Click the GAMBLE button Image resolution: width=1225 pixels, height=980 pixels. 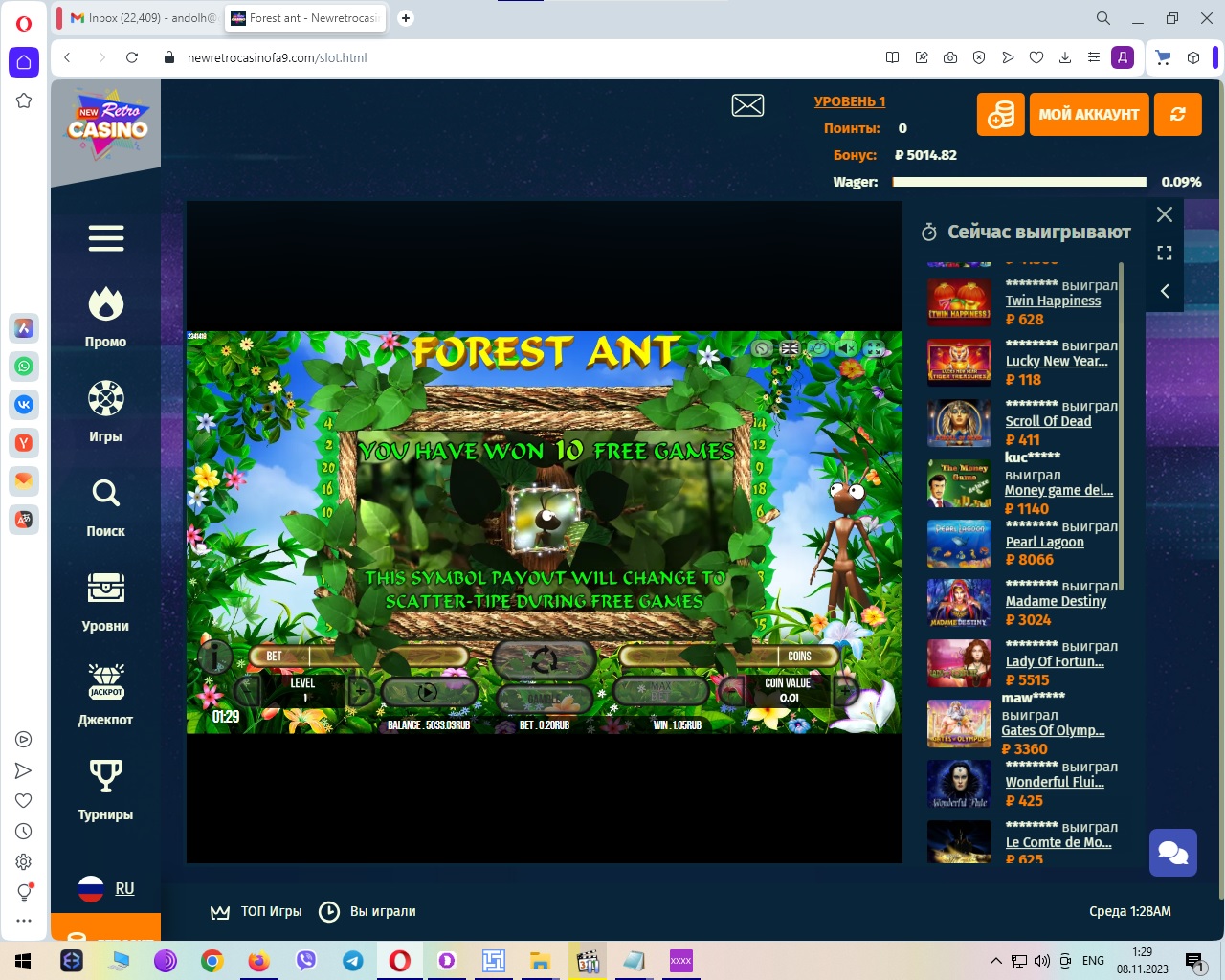544,700
